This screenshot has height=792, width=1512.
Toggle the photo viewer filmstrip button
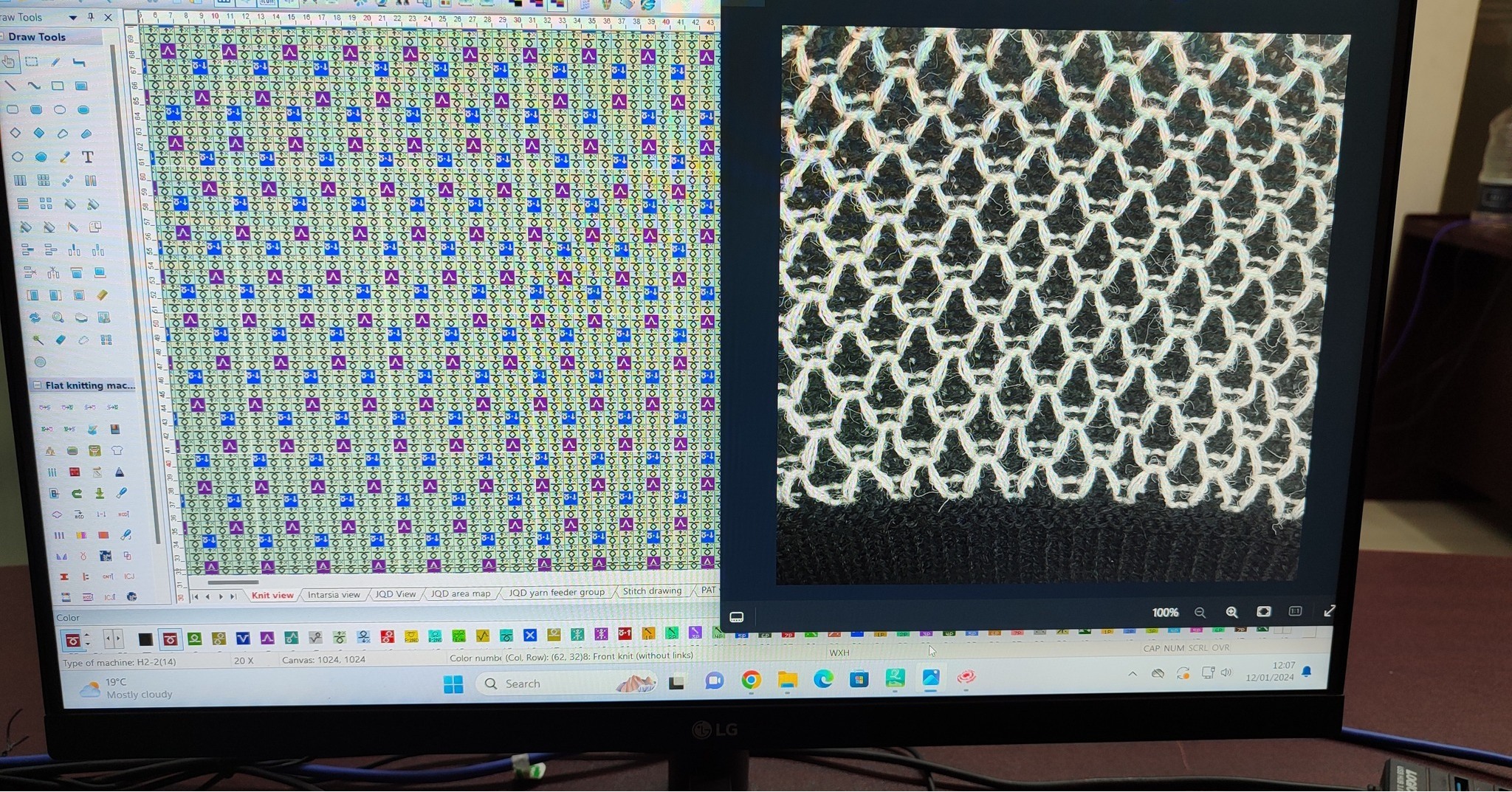736,617
